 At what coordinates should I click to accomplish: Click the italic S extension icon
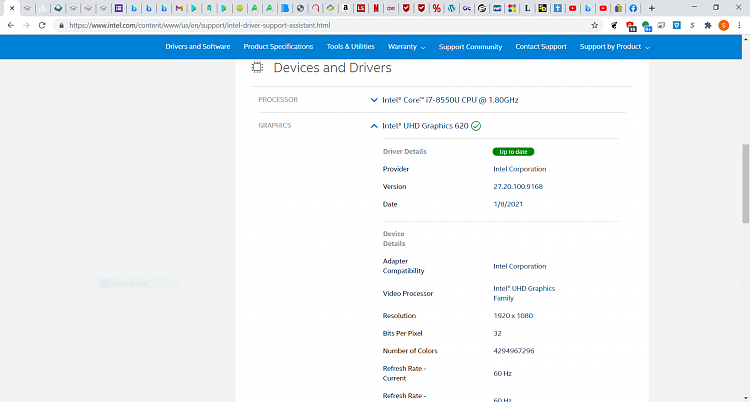692,25
